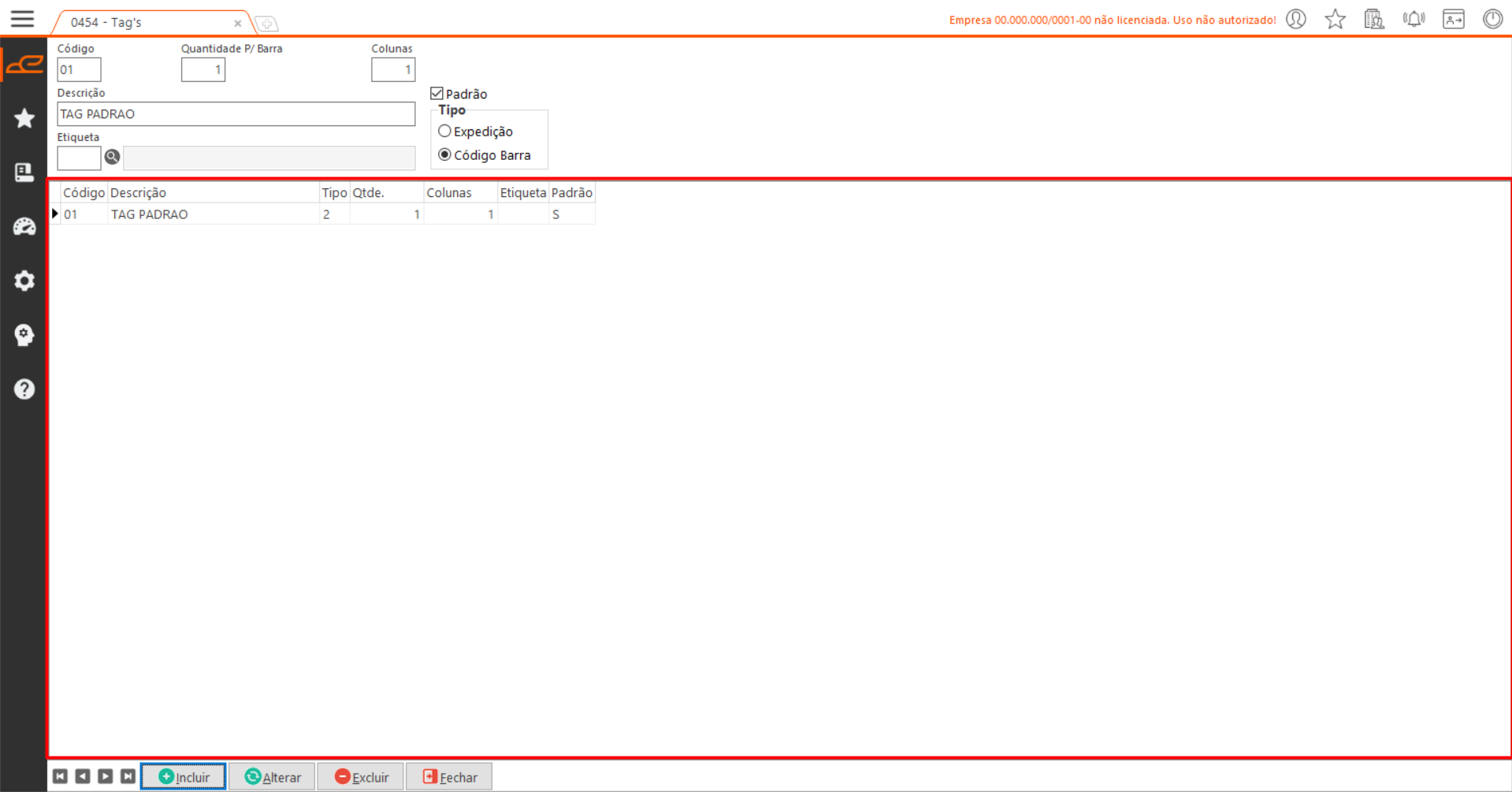The width and height of the screenshot is (1512, 792).
Task: Select the Código Barra radio option
Action: pyautogui.click(x=445, y=155)
